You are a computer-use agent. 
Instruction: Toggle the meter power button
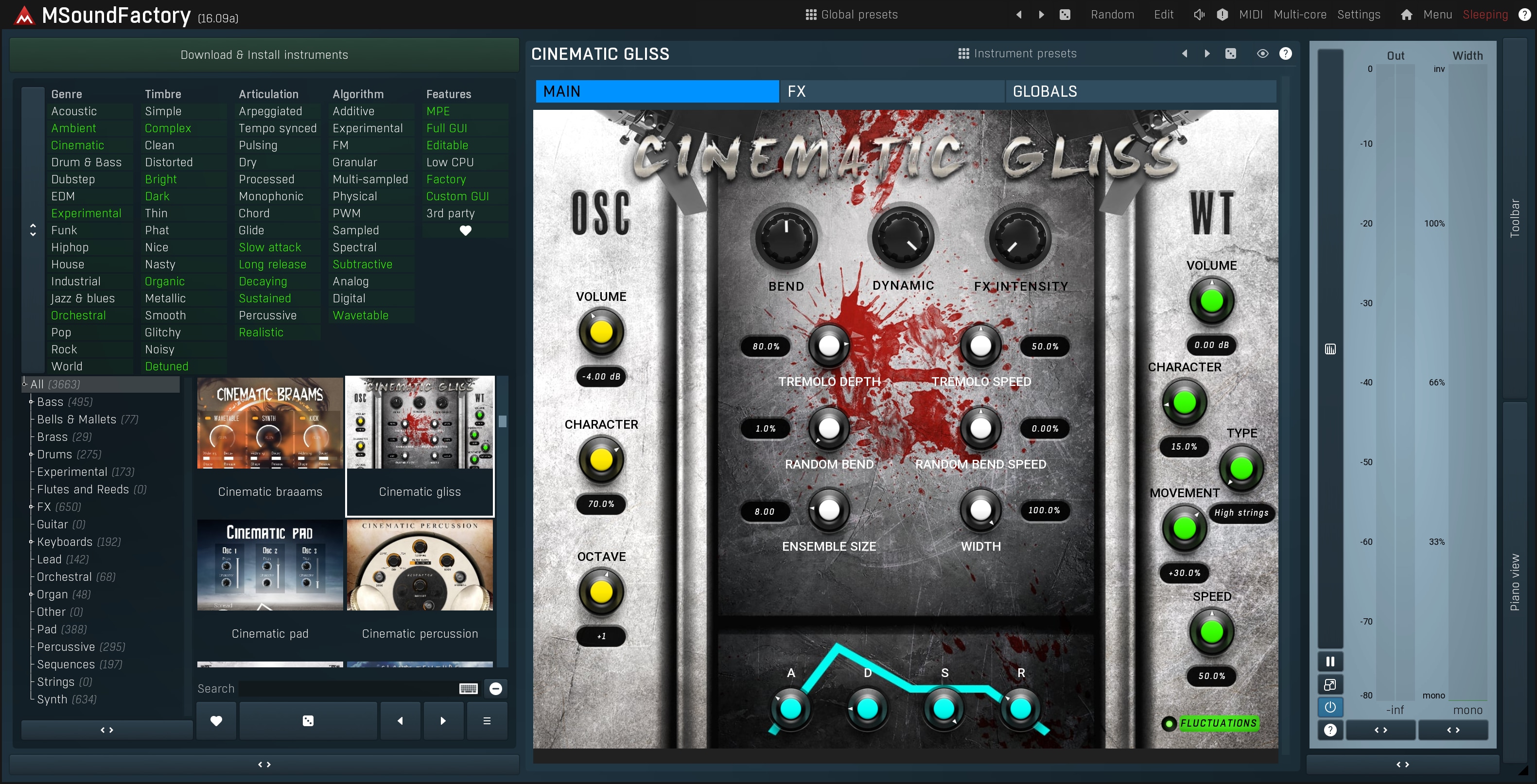(1330, 707)
